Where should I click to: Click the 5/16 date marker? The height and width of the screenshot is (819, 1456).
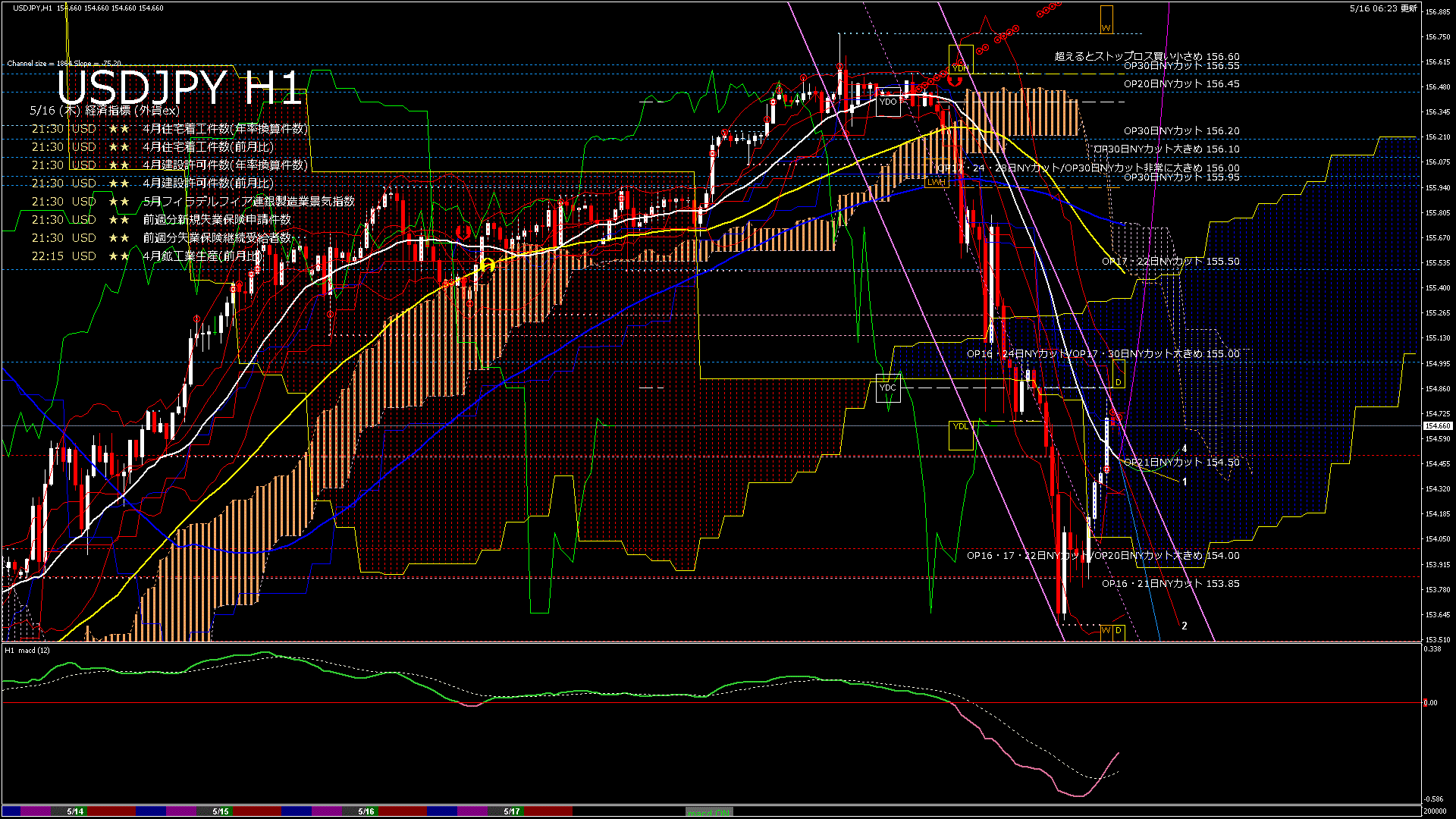(366, 811)
